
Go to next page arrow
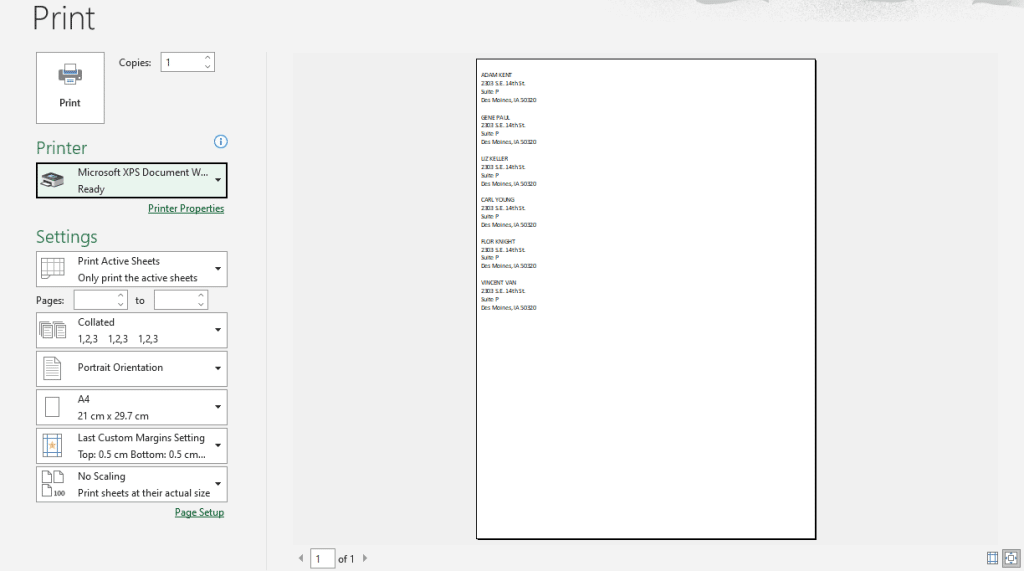click(x=365, y=559)
